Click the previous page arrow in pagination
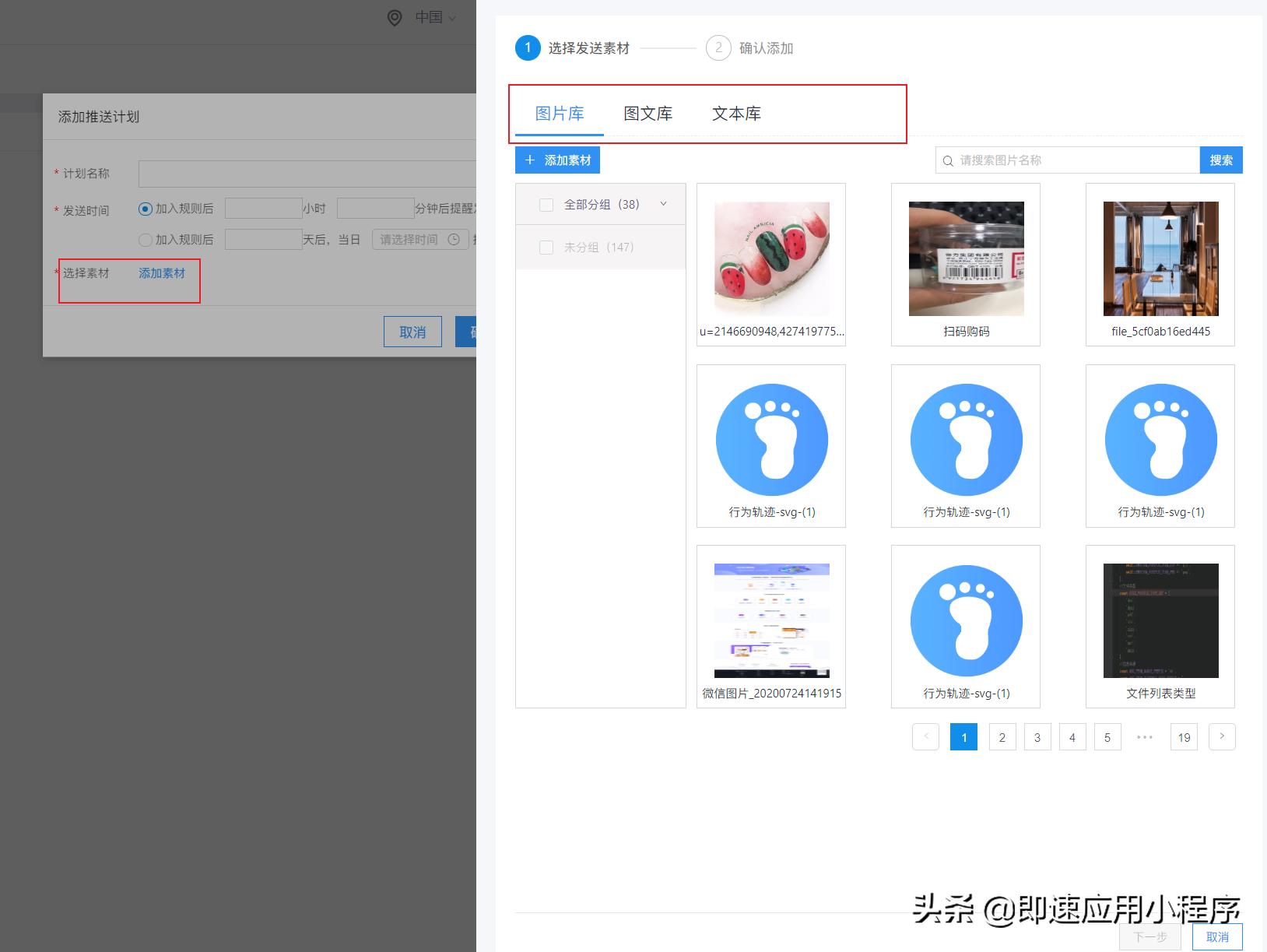The height and width of the screenshot is (952, 1267). pos(925,736)
